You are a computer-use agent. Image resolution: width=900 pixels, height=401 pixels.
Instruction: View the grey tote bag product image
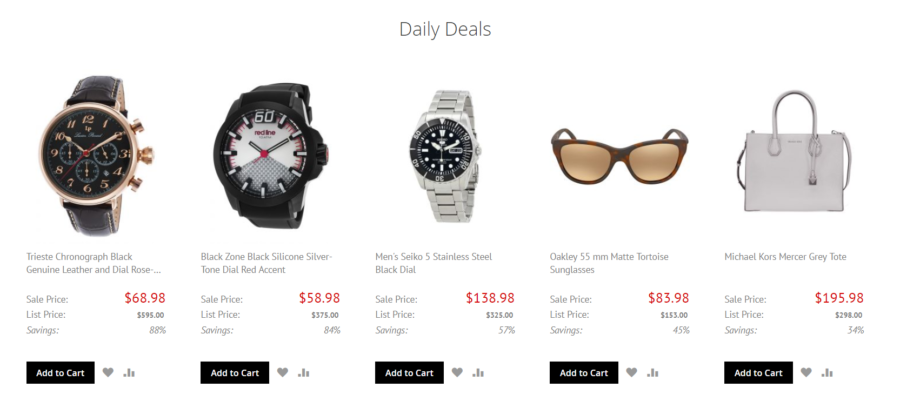[x=794, y=151]
